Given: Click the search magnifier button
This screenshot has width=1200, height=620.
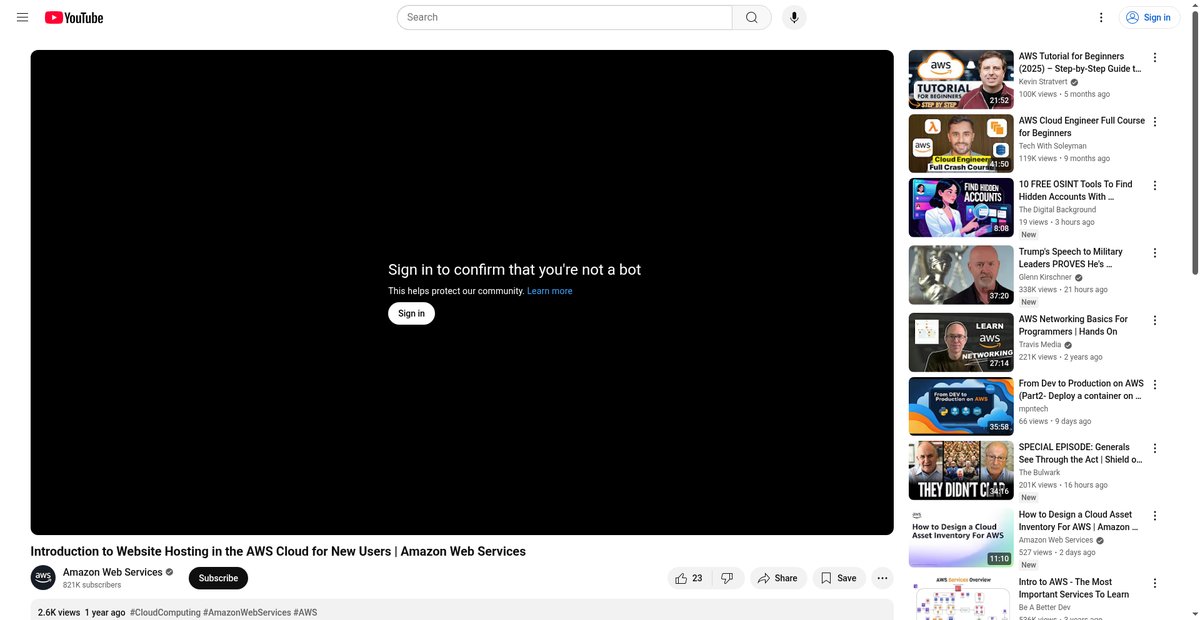Looking at the screenshot, I should tap(752, 17).
